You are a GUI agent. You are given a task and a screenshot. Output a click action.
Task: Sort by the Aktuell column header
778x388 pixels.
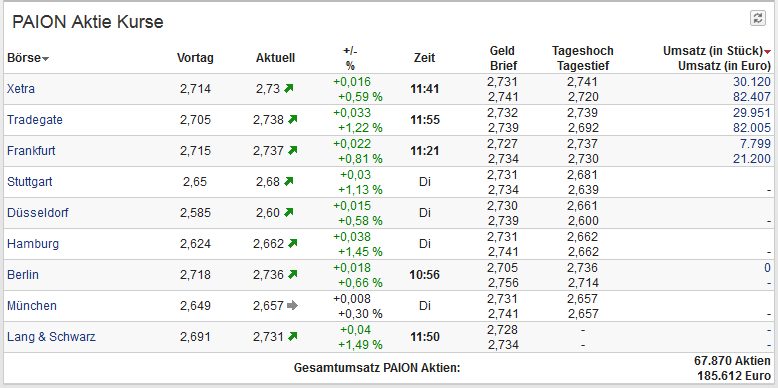click(275, 58)
